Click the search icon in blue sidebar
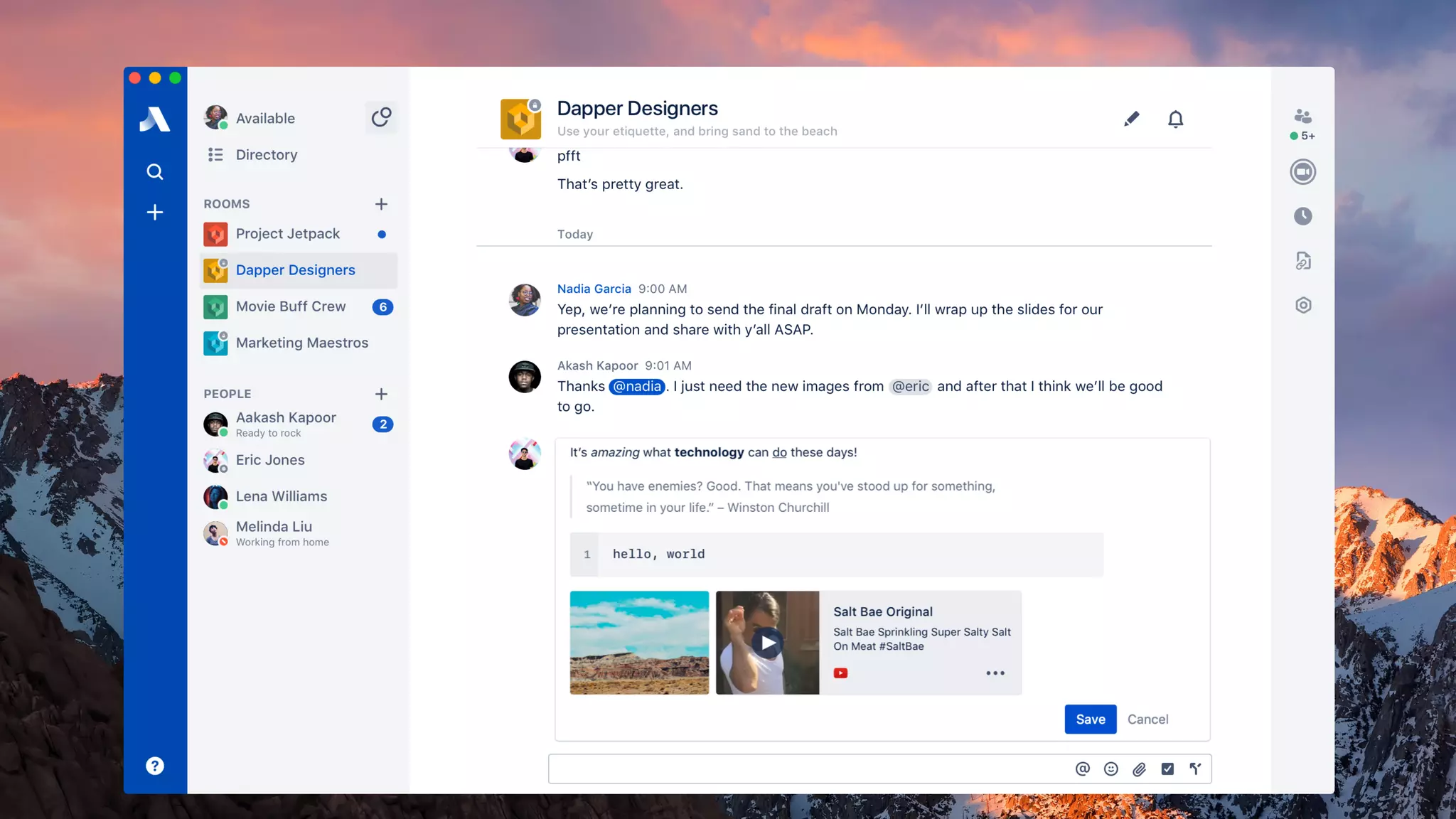1456x819 pixels. (154, 171)
